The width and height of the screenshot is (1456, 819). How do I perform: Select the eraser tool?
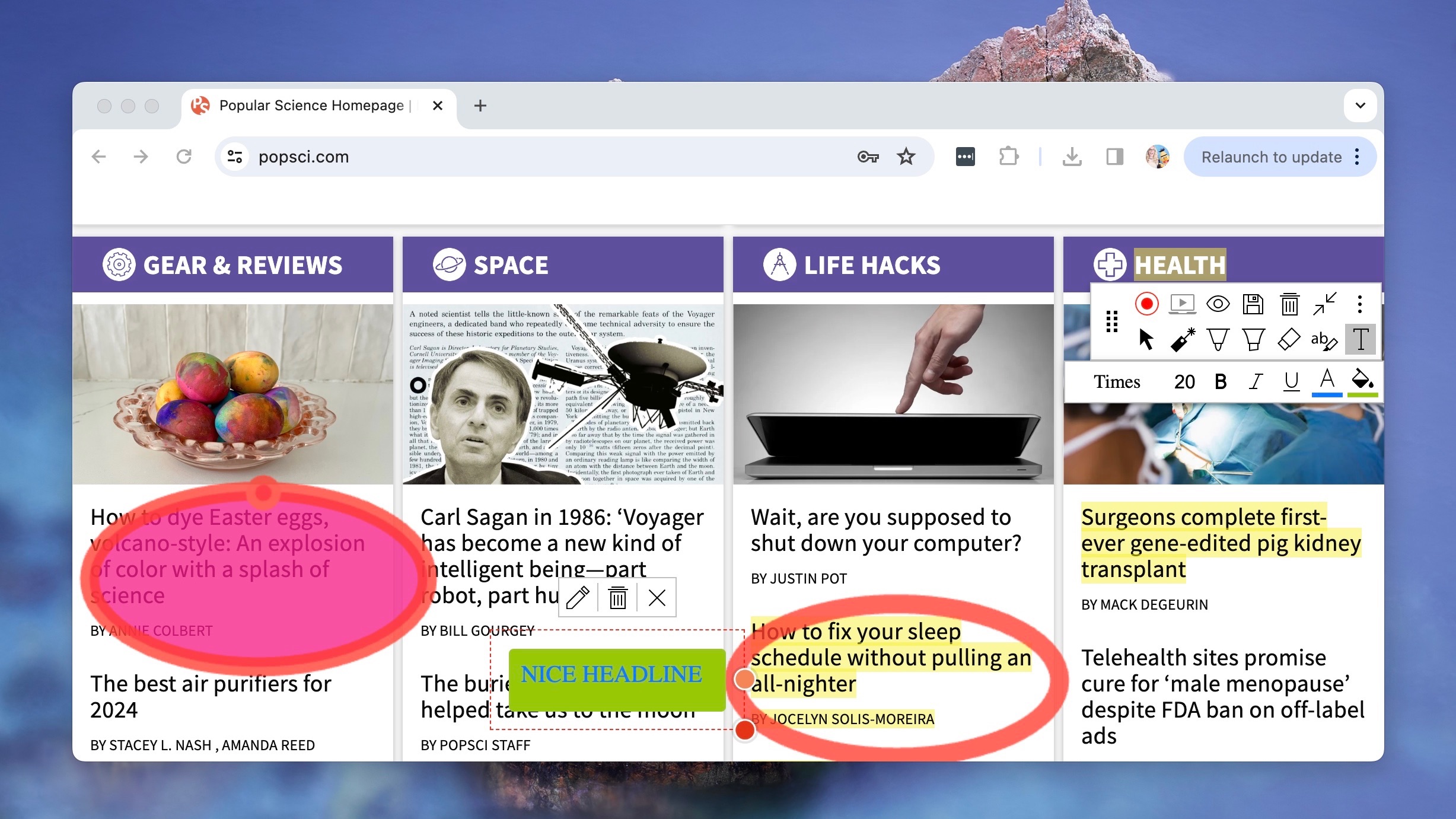[1289, 340]
